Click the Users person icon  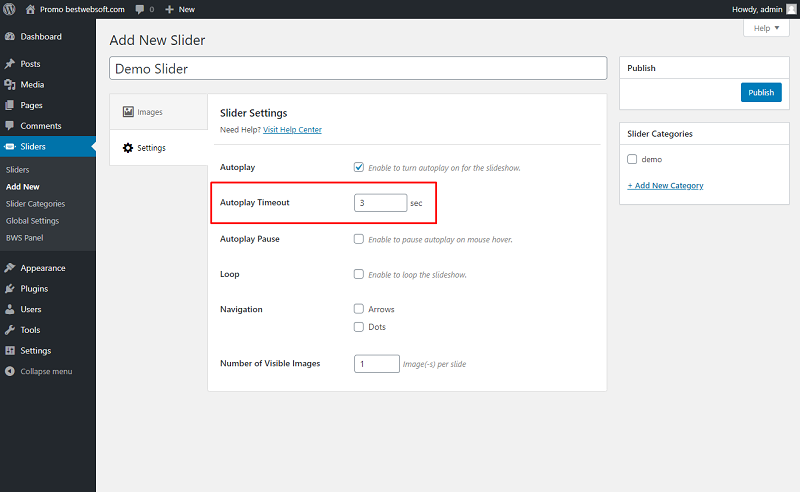pyautogui.click(x=10, y=309)
